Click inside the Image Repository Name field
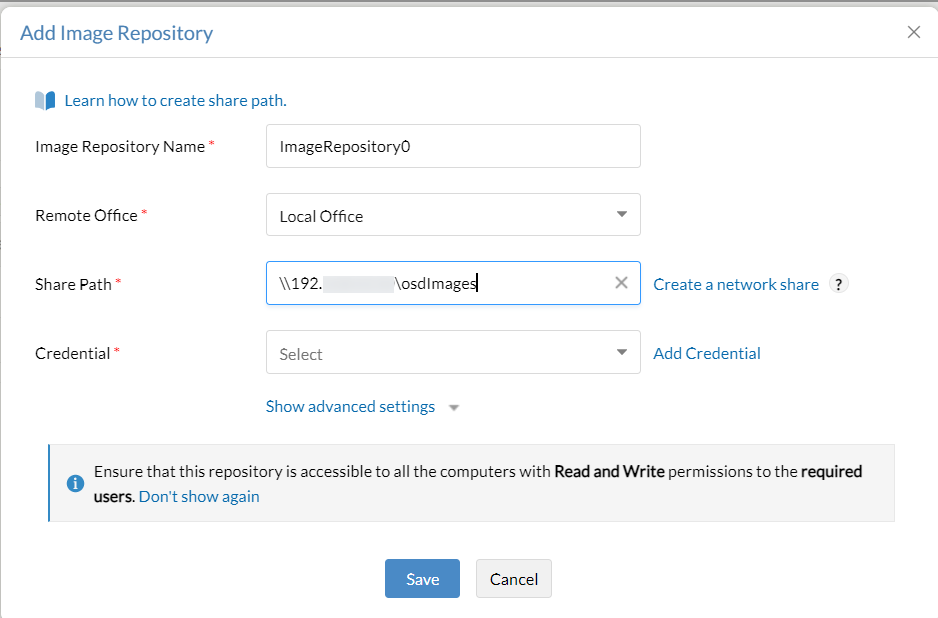The width and height of the screenshot is (938, 618). (453, 146)
